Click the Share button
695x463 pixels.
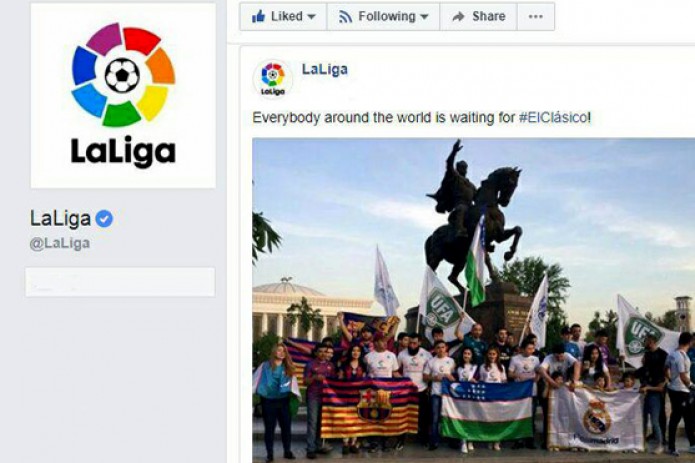478,17
